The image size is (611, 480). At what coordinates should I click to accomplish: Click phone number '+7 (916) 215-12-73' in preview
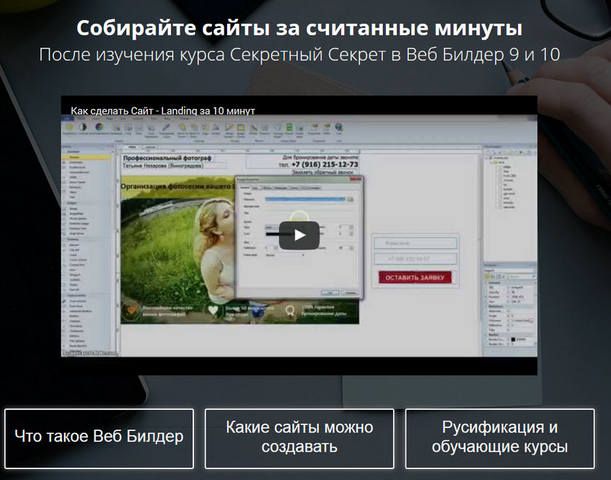click(325, 164)
